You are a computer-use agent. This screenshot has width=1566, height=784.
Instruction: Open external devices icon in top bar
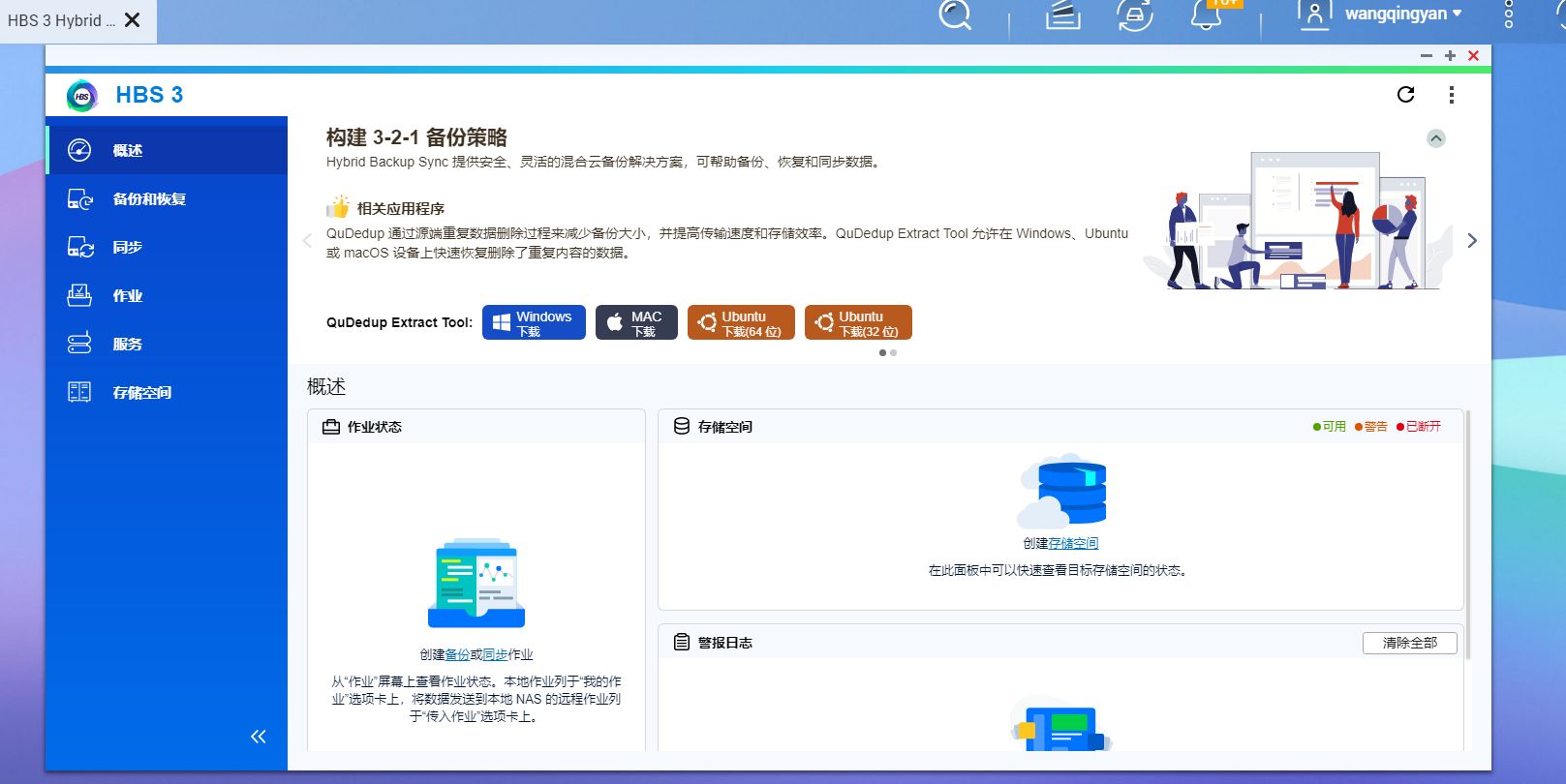click(x=1135, y=15)
